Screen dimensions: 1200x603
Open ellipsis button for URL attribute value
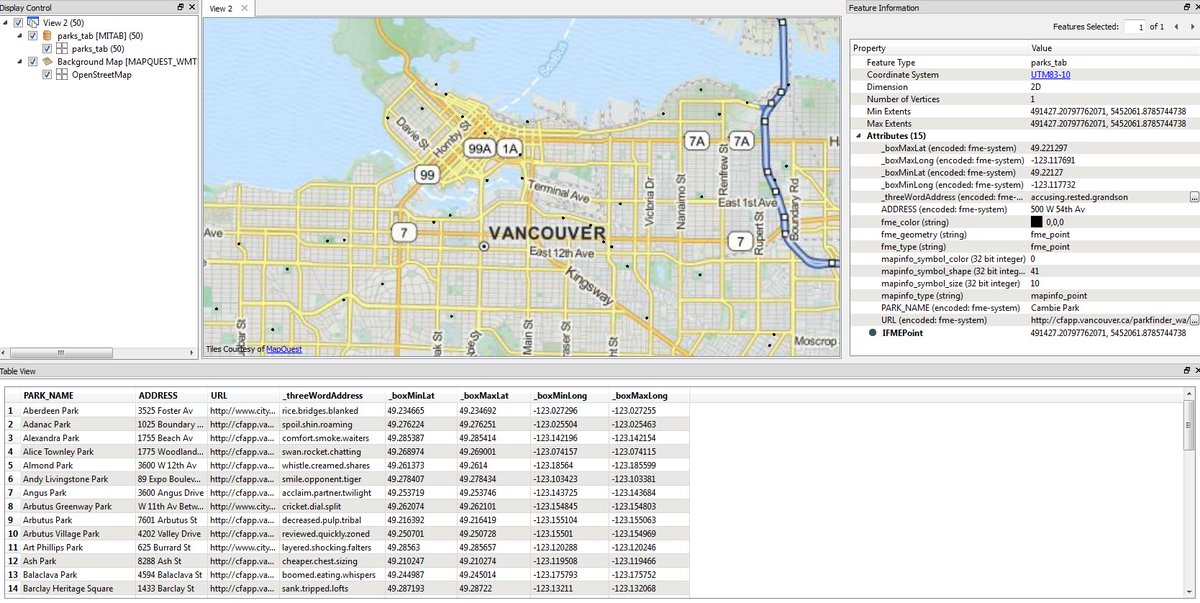click(1193, 320)
